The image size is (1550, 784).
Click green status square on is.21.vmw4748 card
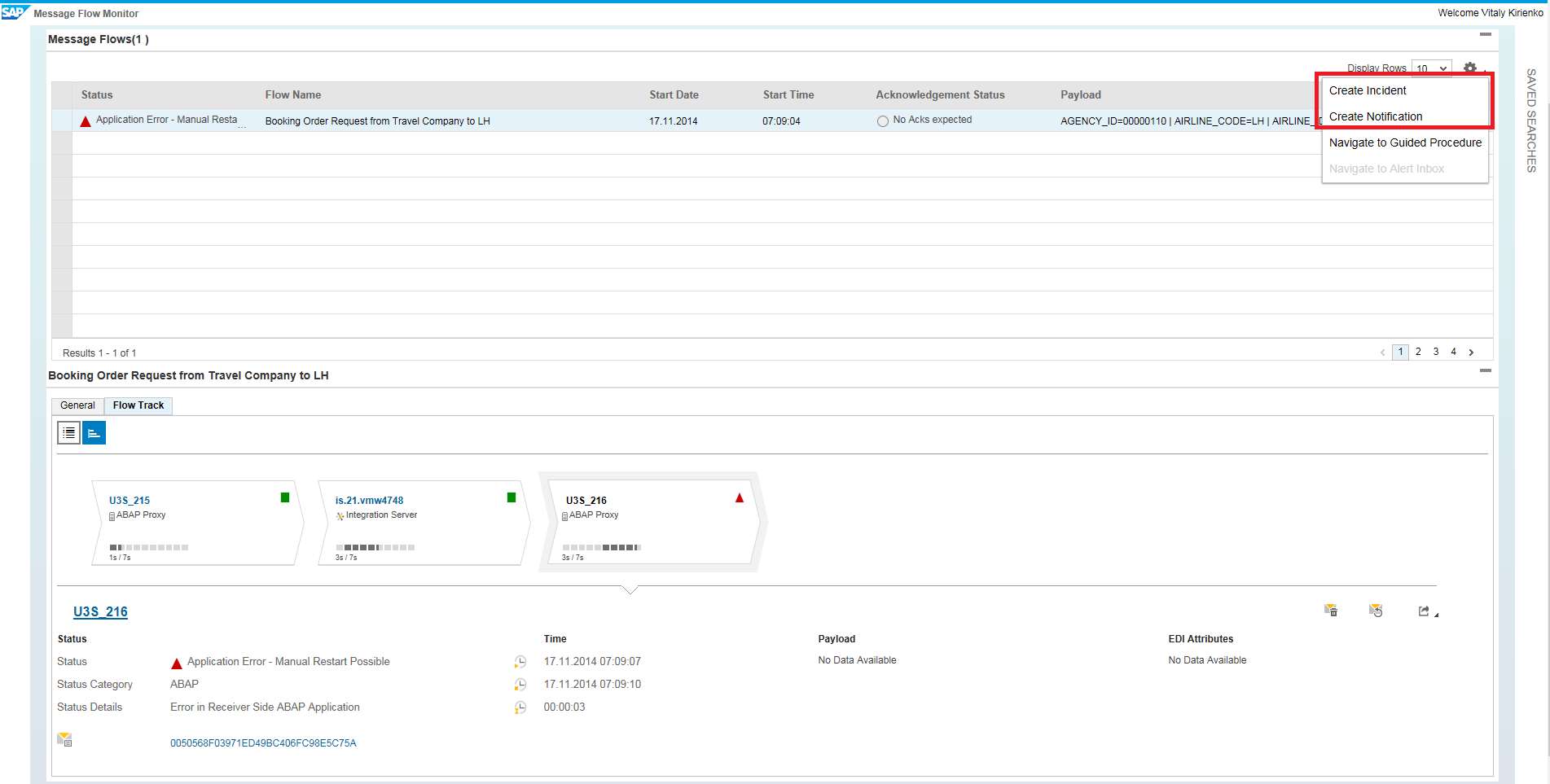click(512, 497)
